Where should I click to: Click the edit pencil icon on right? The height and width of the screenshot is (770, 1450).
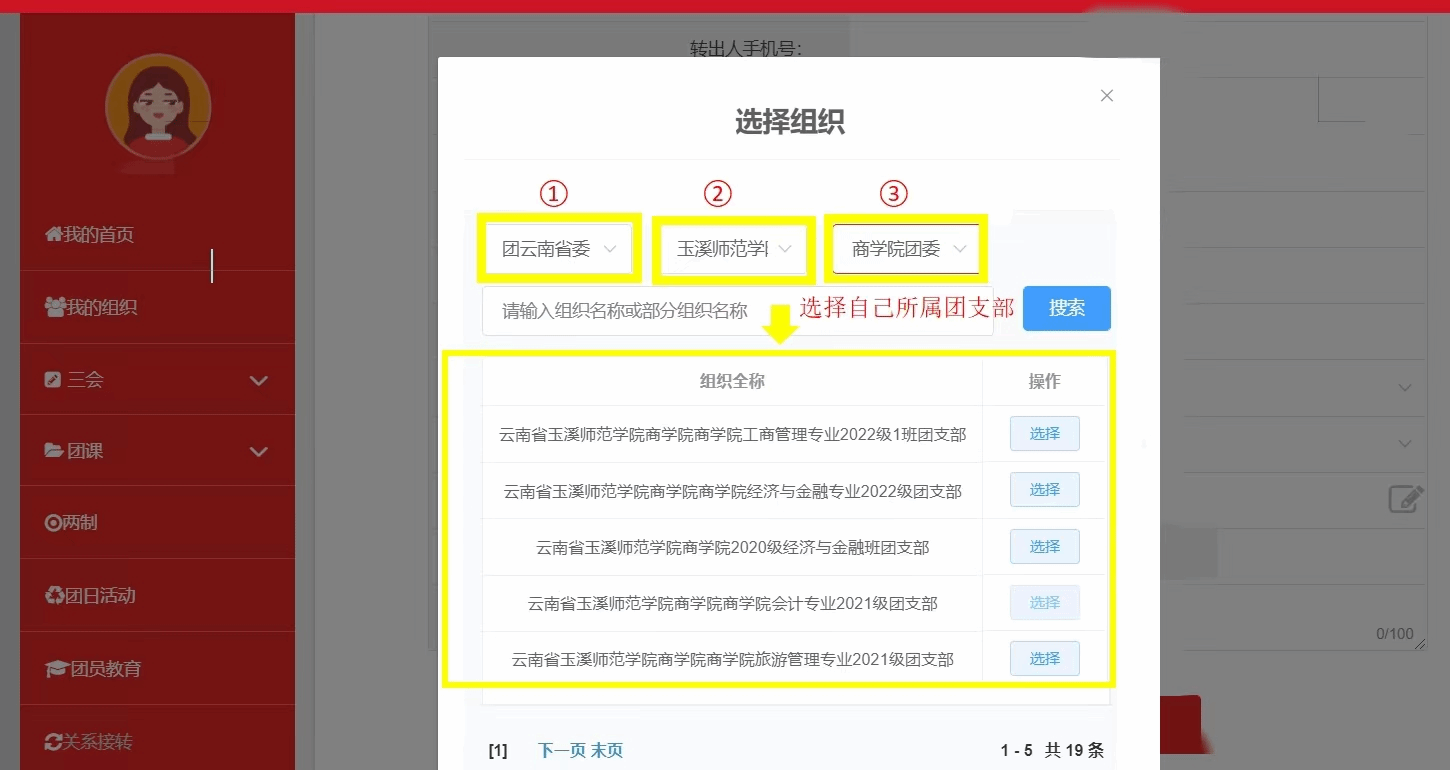coord(1406,498)
